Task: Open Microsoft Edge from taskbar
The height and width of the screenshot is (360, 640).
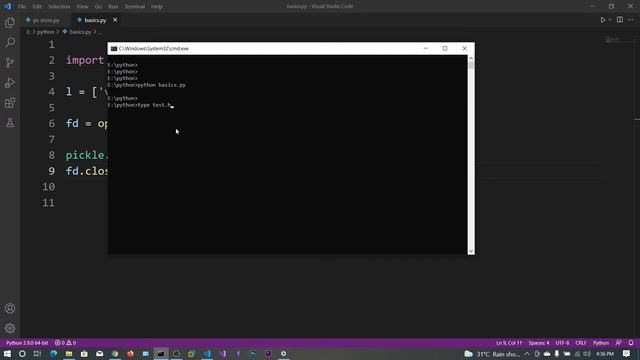Action: click(53, 353)
